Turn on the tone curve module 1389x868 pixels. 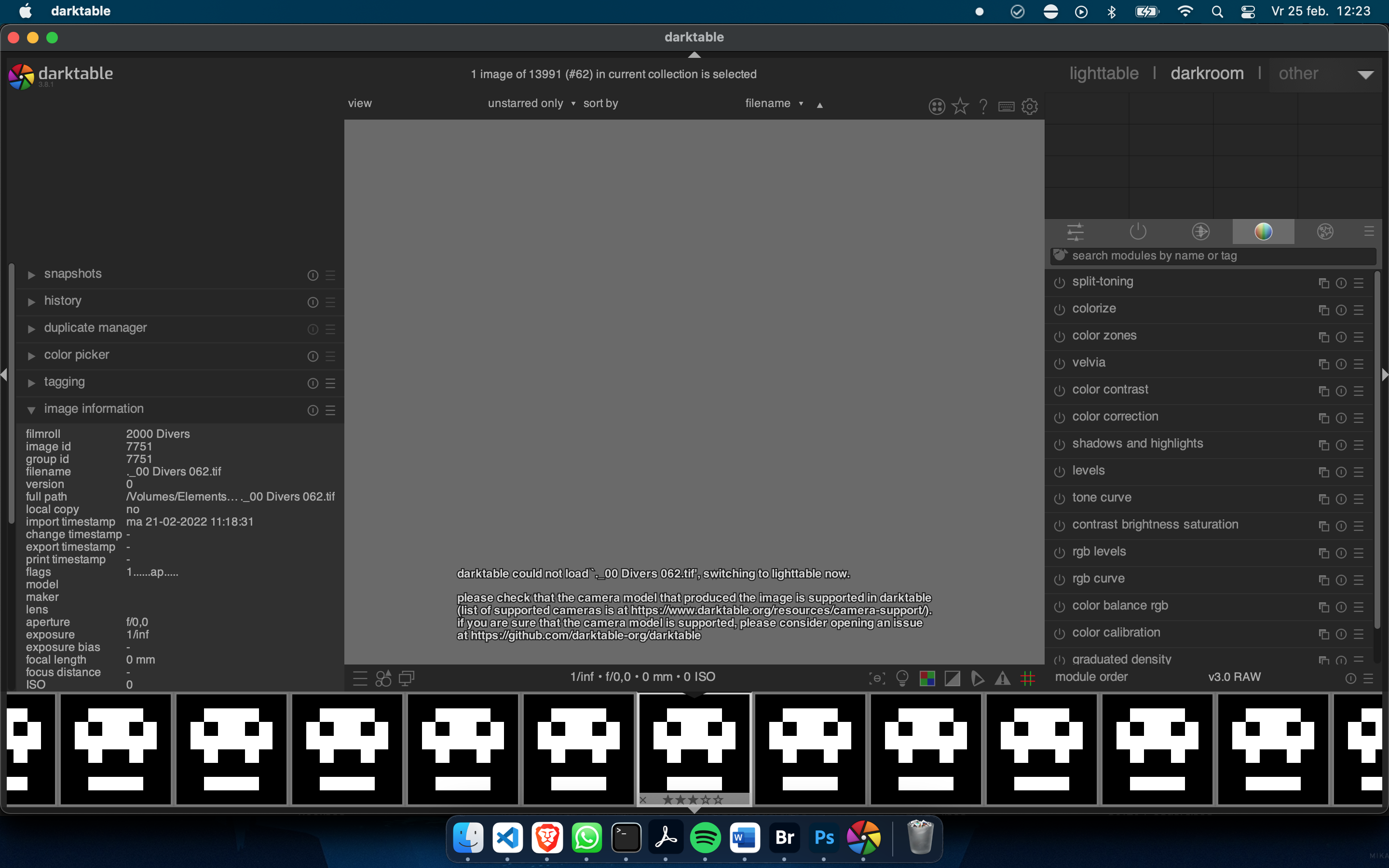pyautogui.click(x=1059, y=499)
